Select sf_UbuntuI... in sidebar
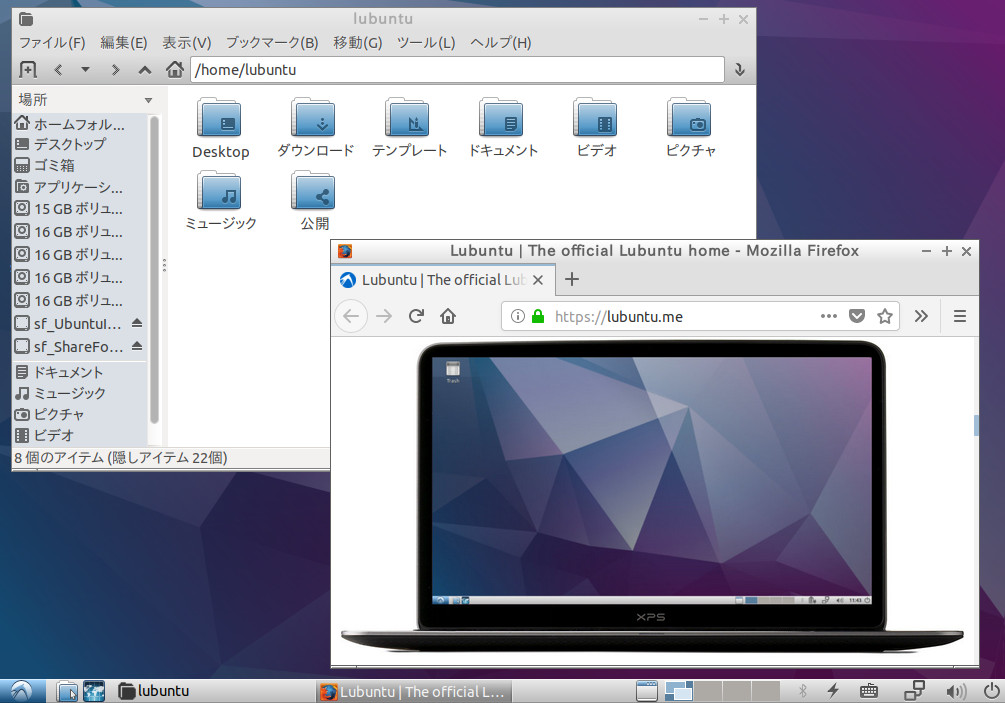Image resolution: width=1005 pixels, height=703 pixels. [69, 324]
